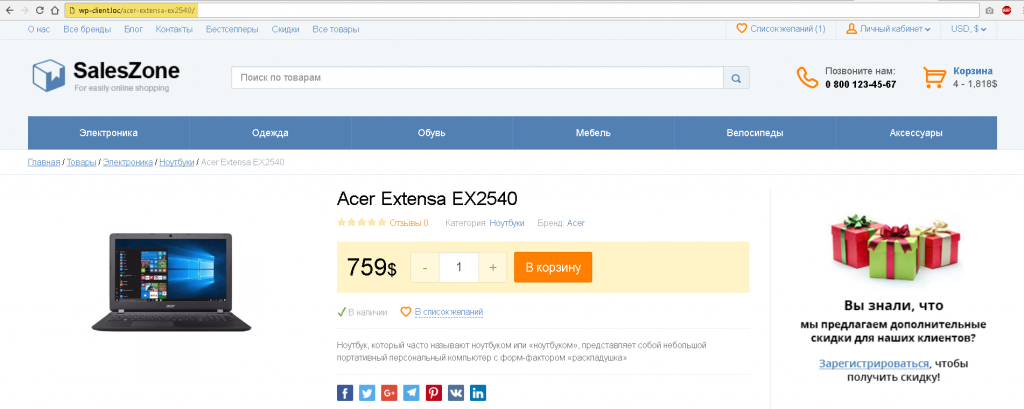Click the 759$ price text
The image size is (1024, 409).
click(x=372, y=267)
